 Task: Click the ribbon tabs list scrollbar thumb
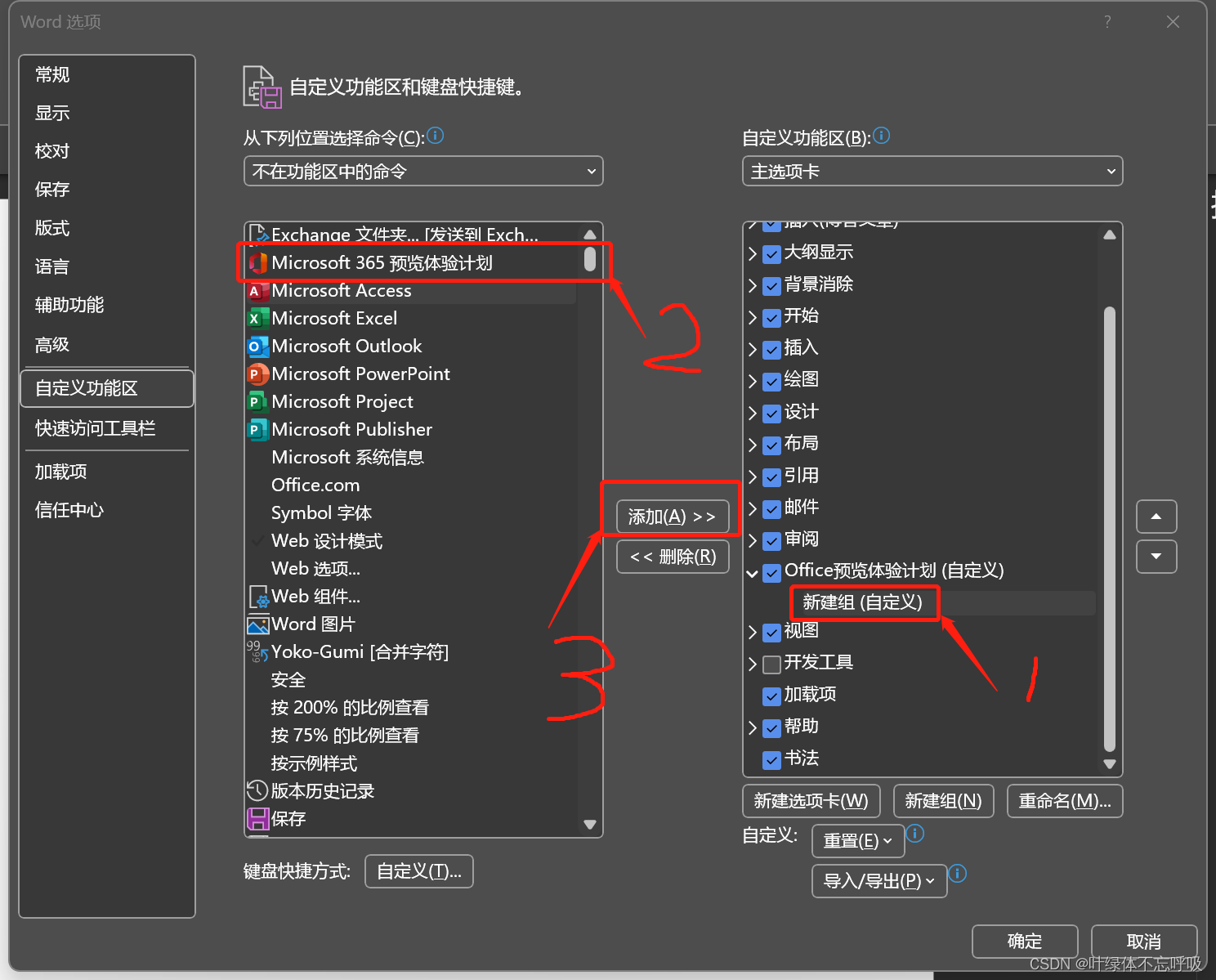1110,529
